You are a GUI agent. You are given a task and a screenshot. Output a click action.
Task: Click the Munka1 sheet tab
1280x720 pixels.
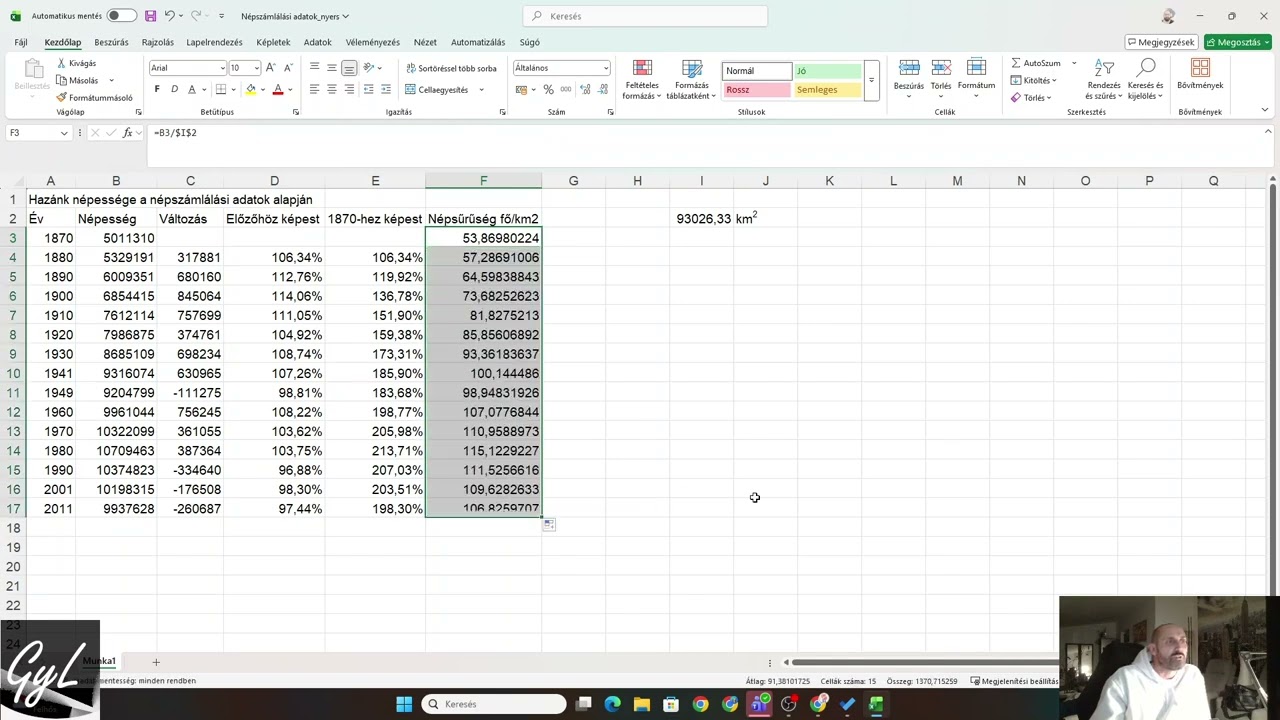[99, 661]
